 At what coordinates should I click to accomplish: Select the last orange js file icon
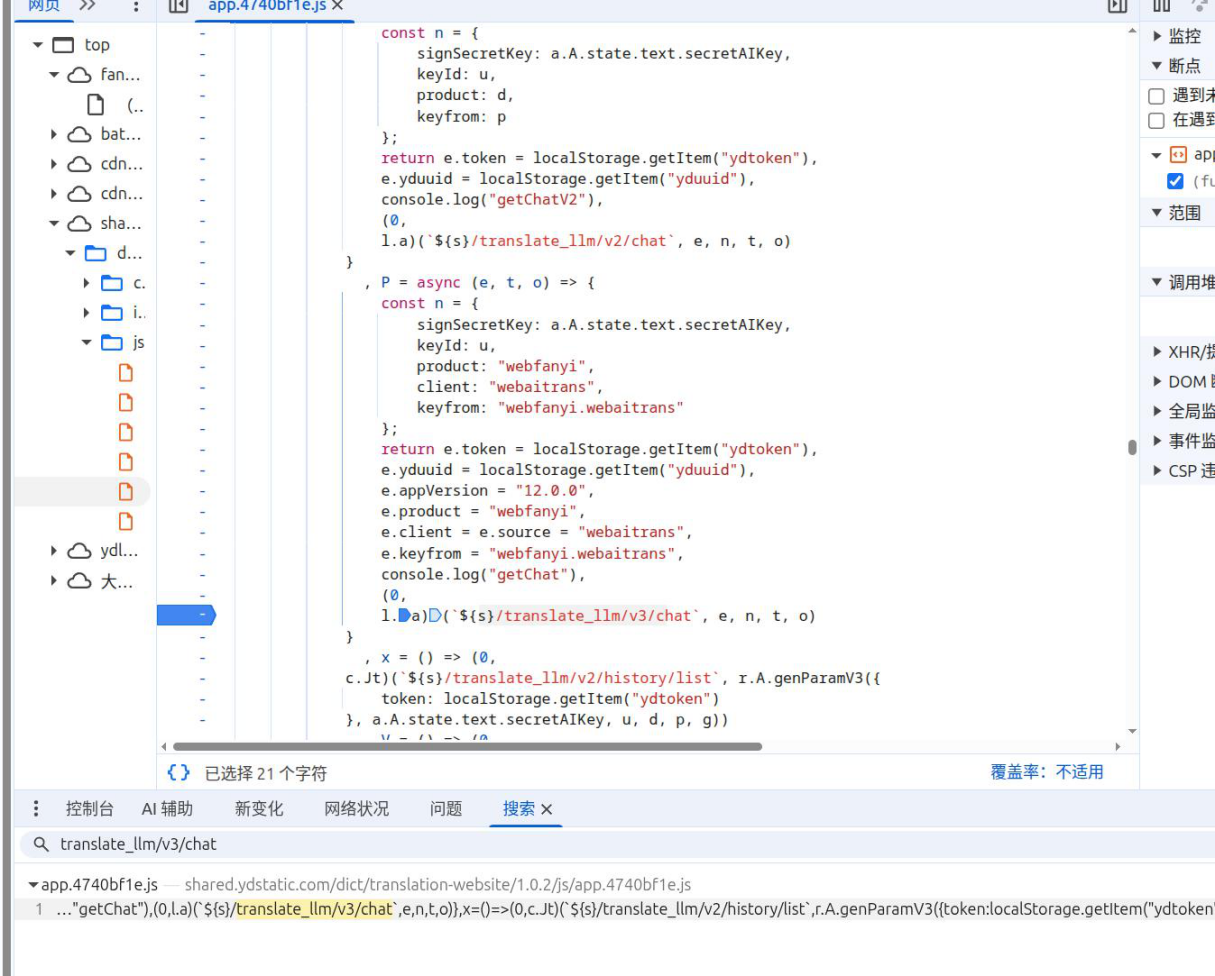coord(126,521)
